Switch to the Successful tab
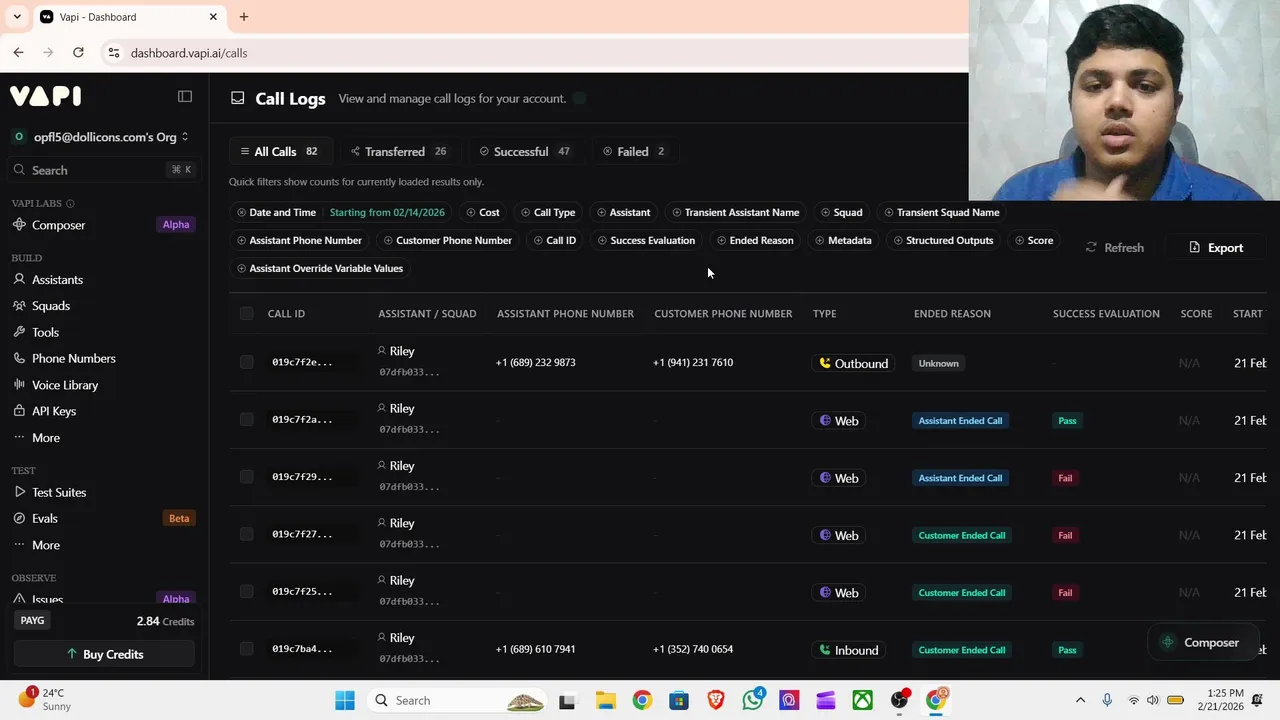 [524, 151]
